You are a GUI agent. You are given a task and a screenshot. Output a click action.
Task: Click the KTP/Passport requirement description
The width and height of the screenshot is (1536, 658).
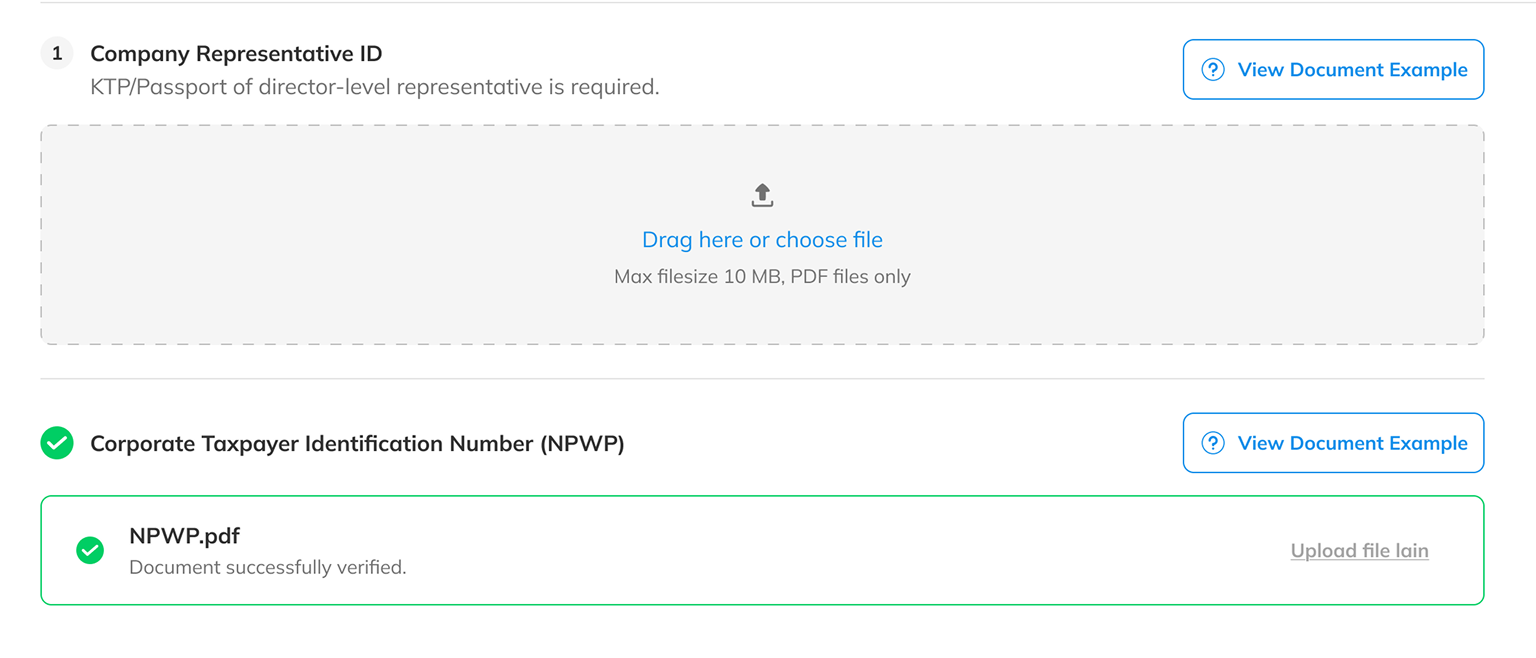[374, 87]
